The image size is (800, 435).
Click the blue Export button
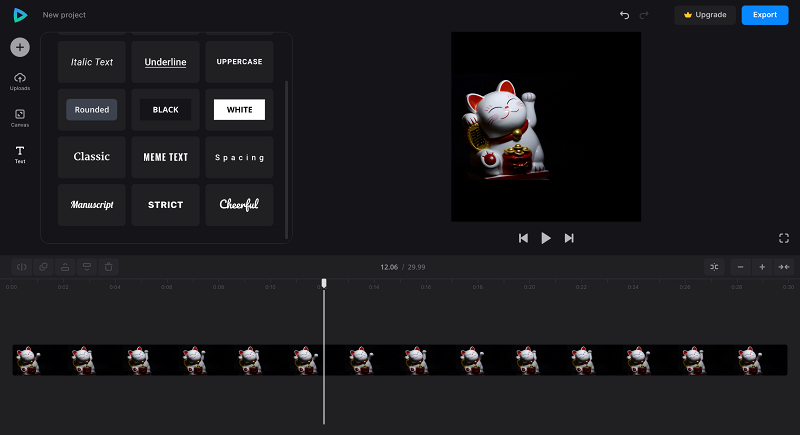coord(765,15)
